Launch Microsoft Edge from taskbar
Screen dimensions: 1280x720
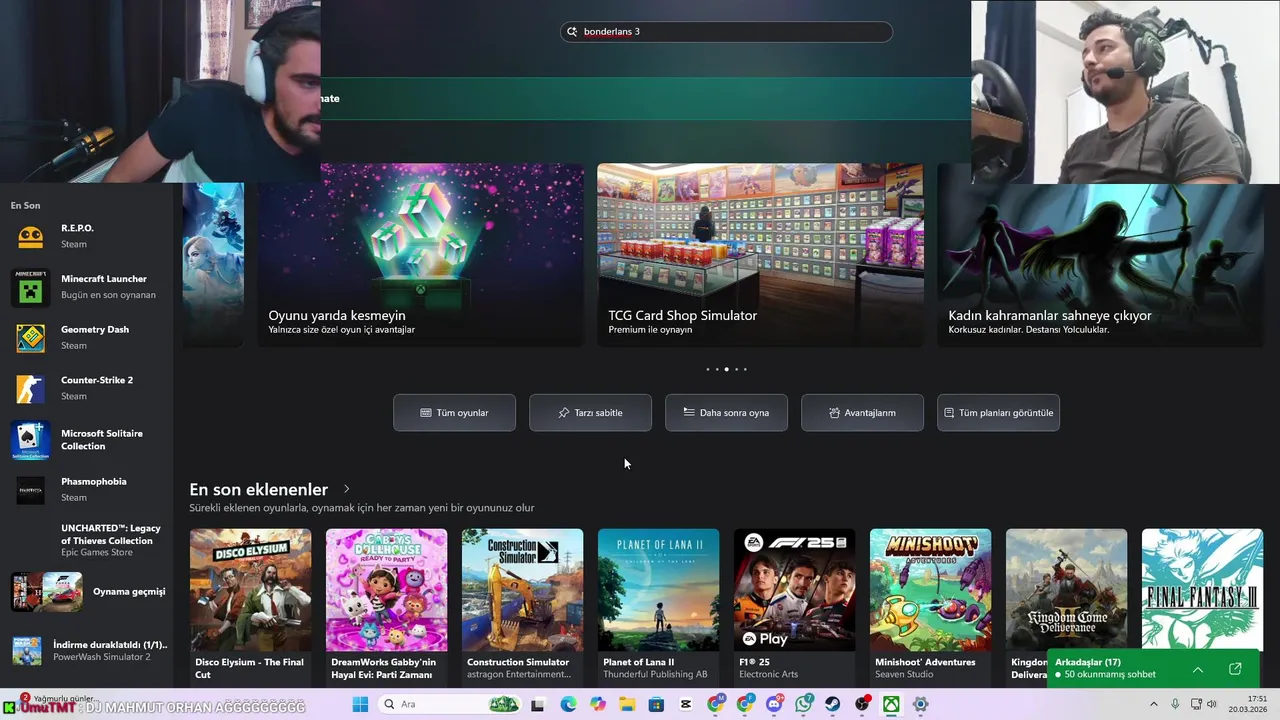point(568,704)
